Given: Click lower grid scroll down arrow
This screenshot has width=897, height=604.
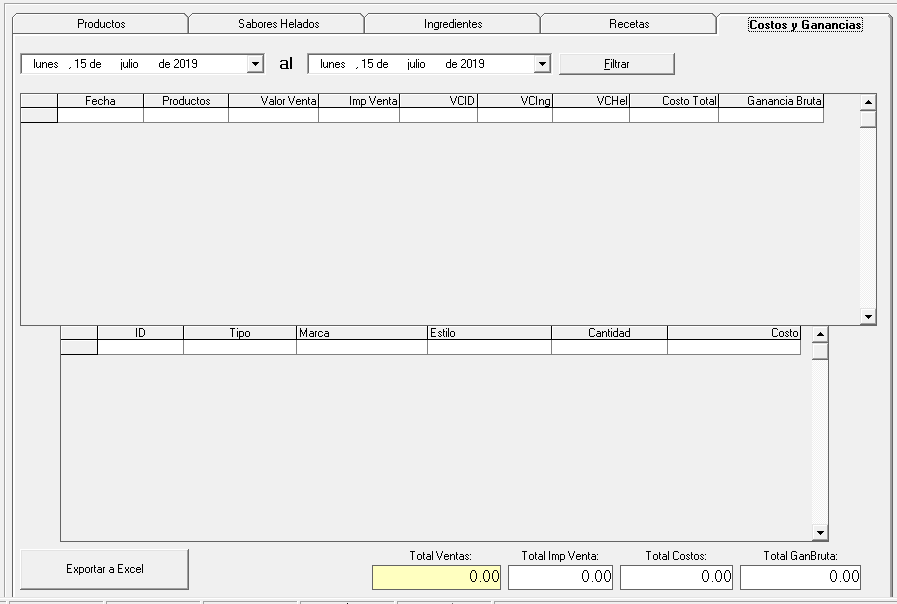Looking at the screenshot, I should coord(820,533).
